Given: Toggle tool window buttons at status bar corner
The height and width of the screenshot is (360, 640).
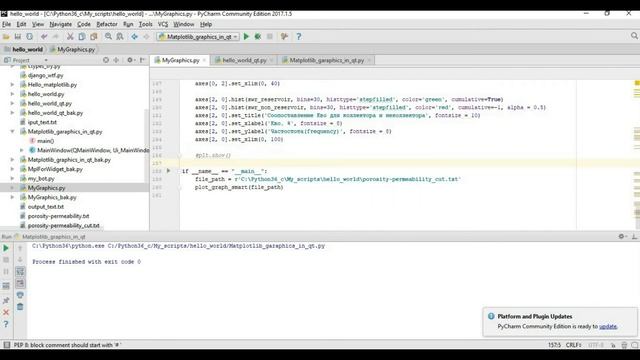Looking at the screenshot, I should (7, 345).
